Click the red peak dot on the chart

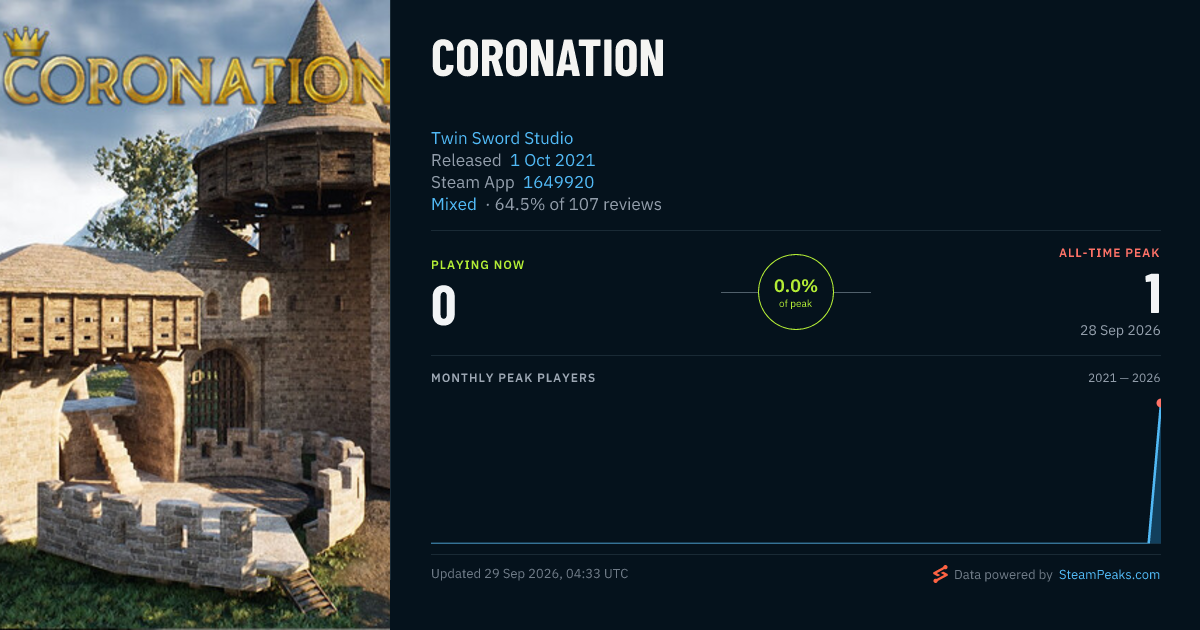coord(1159,403)
